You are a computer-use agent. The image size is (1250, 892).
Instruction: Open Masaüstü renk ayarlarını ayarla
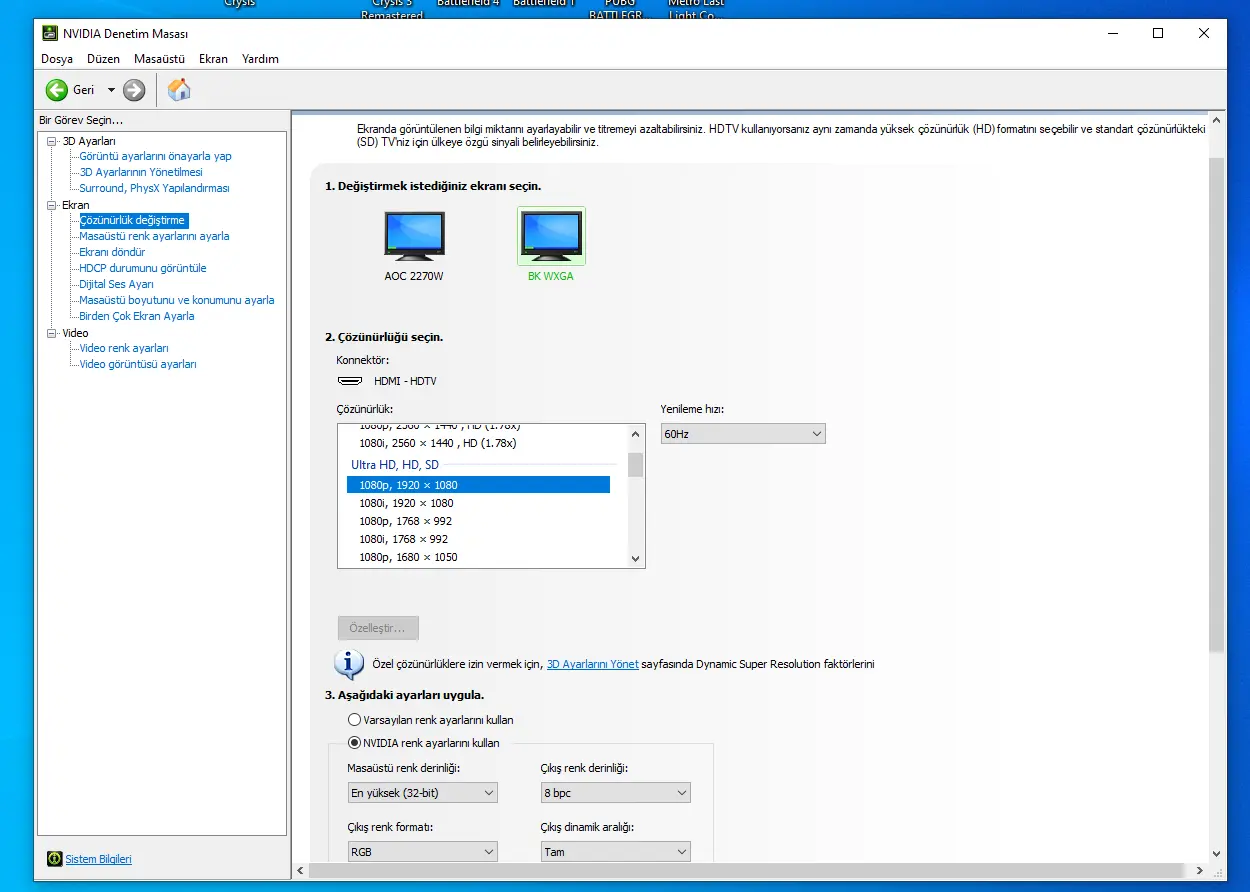pos(154,236)
